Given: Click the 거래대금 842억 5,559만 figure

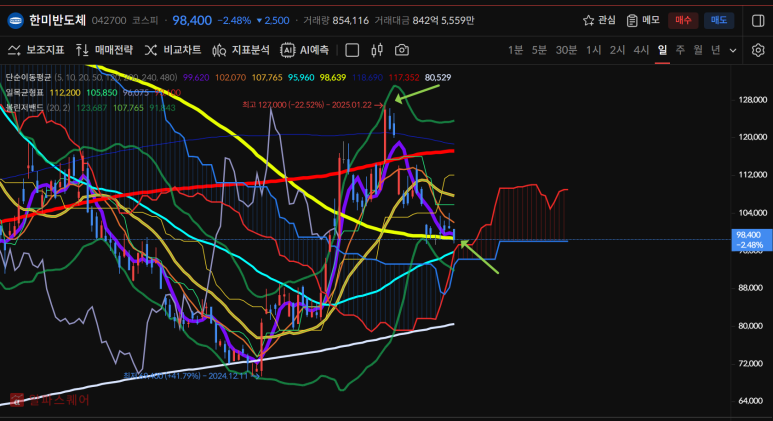Looking at the screenshot, I should [424, 20].
